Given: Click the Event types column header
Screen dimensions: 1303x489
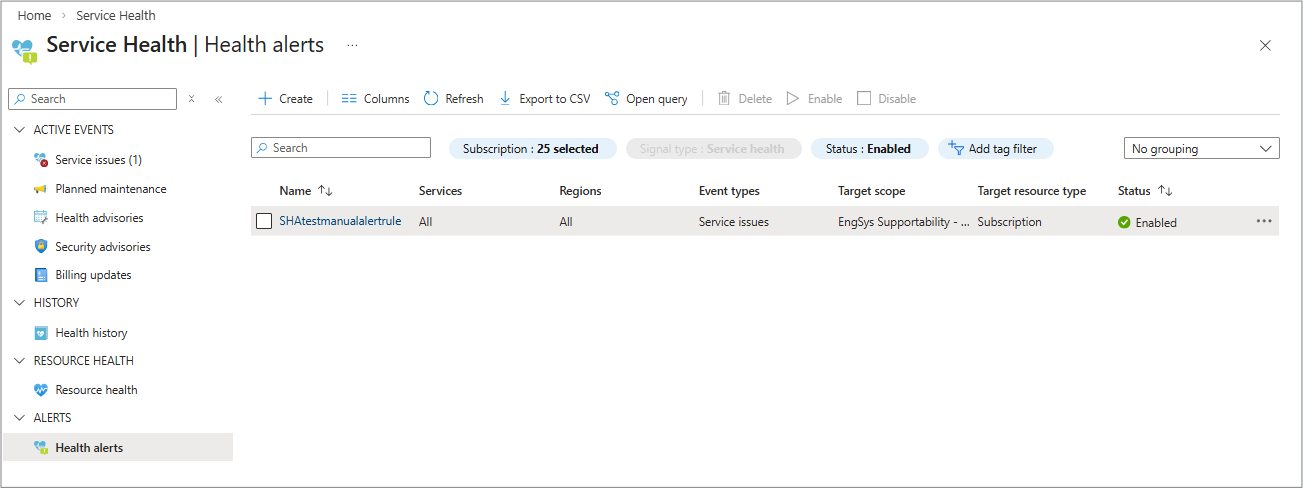Looking at the screenshot, I should (x=729, y=191).
